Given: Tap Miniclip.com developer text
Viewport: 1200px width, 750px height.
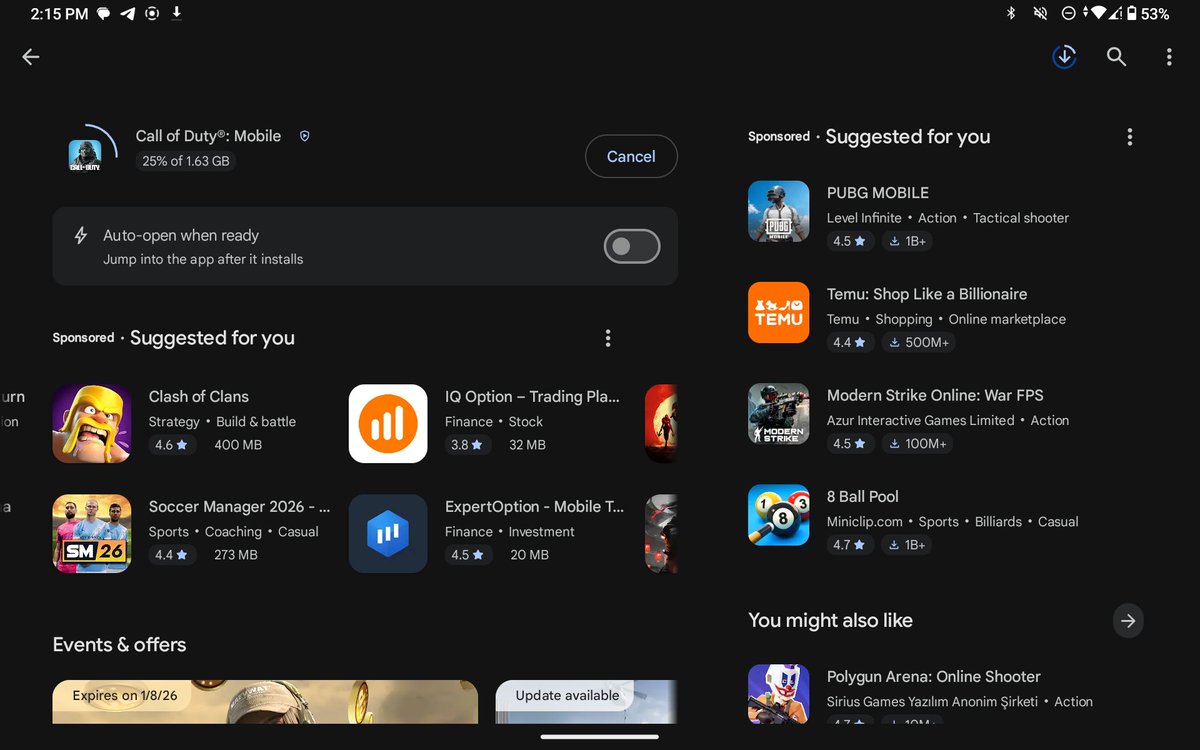Looking at the screenshot, I should tap(865, 521).
